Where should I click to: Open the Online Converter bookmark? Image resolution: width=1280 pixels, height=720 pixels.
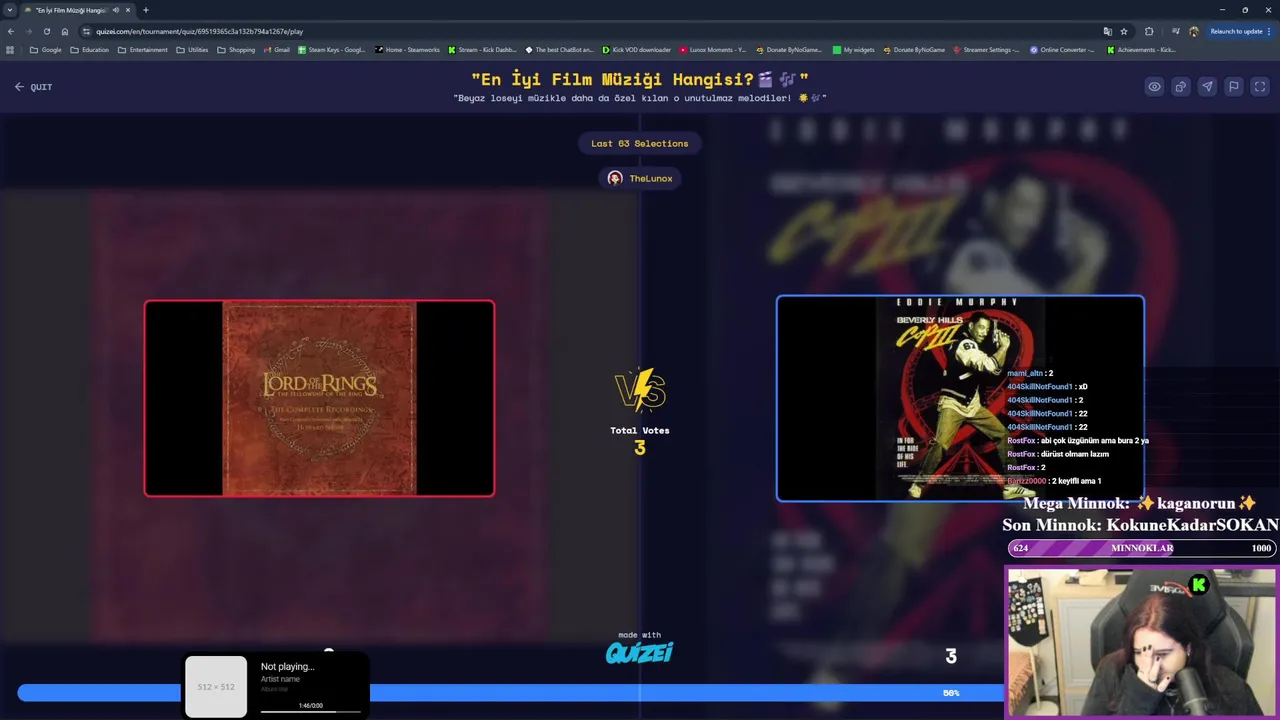pyautogui.click(x=1063, y=50)
